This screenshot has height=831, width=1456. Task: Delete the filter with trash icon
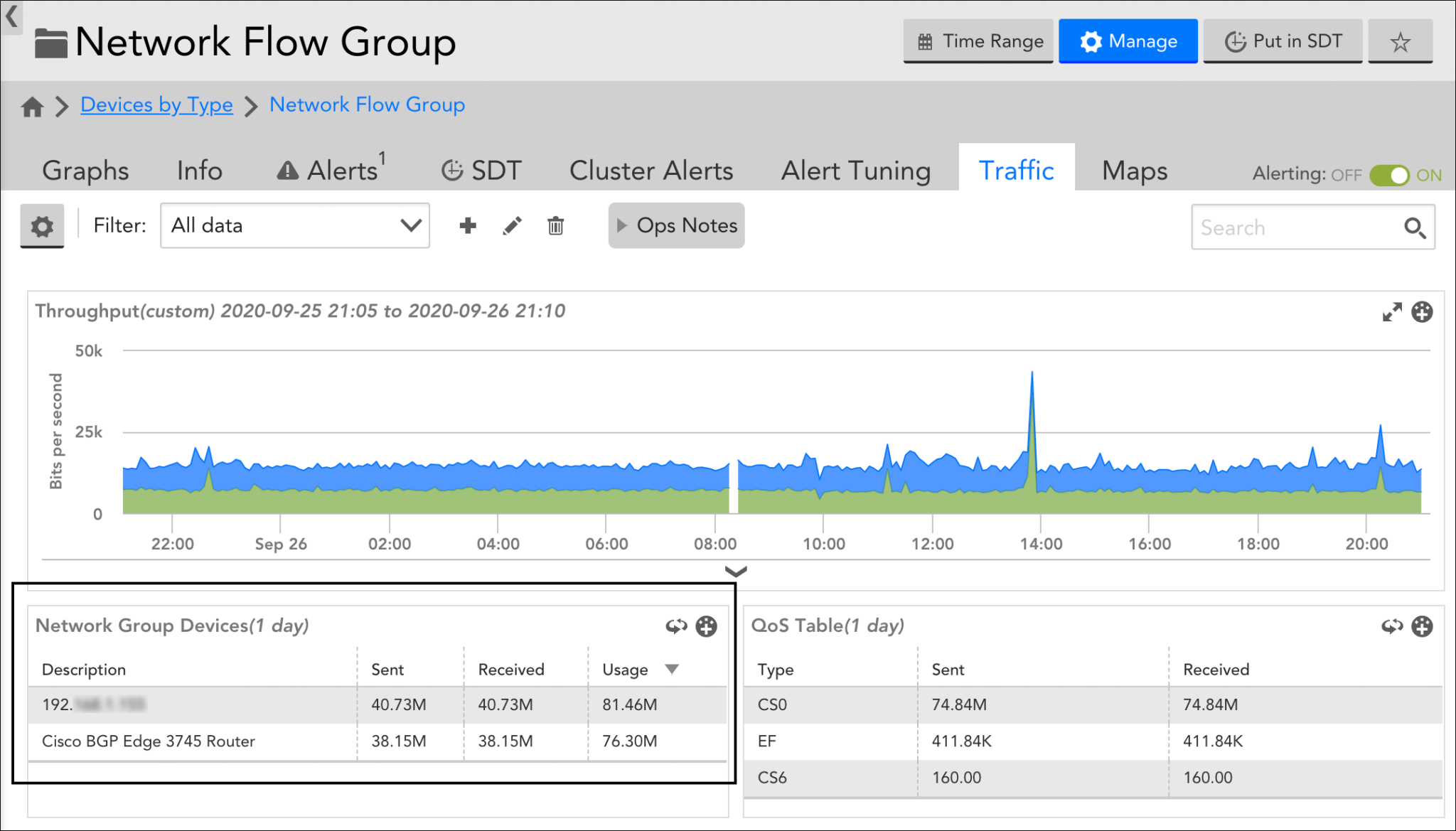(x=555, y=226)
